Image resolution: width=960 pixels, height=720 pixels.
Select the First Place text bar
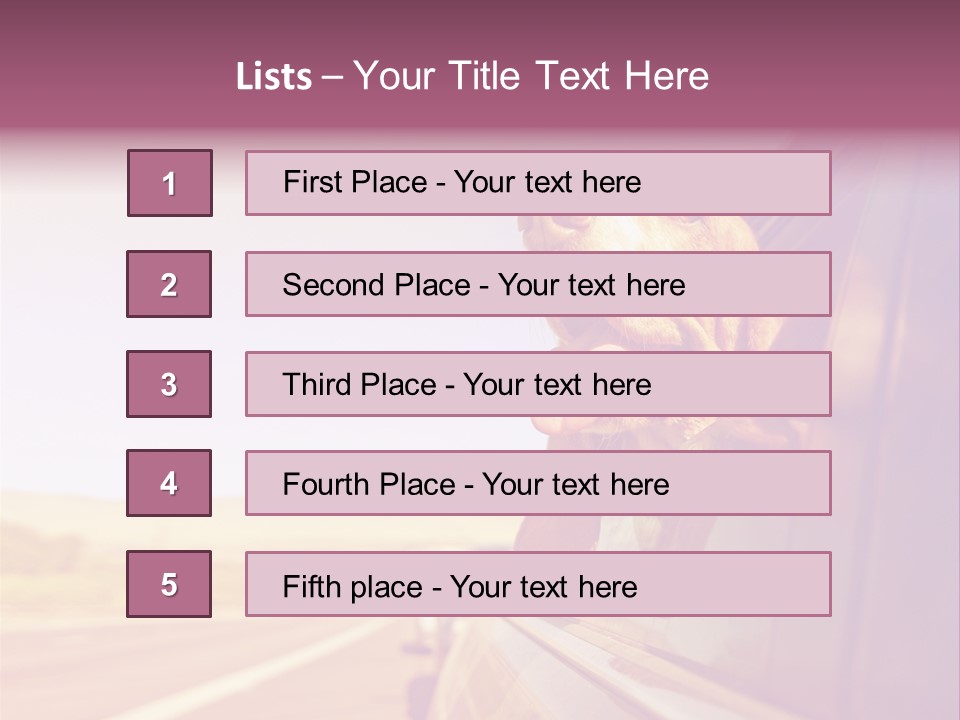pyautogui.click(x=538, y=183)
